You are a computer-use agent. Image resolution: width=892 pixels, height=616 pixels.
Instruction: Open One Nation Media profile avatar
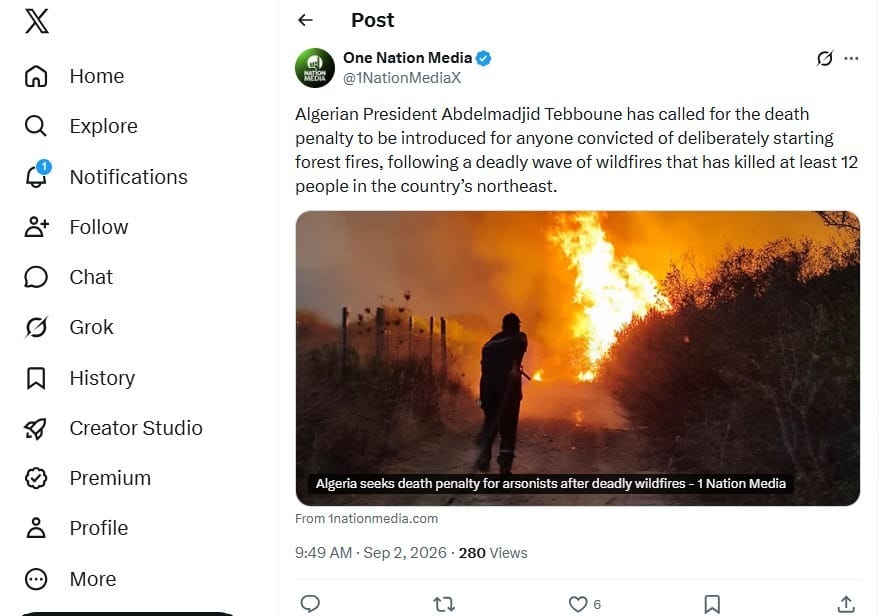pyautogui.click(x=315, y=68)
